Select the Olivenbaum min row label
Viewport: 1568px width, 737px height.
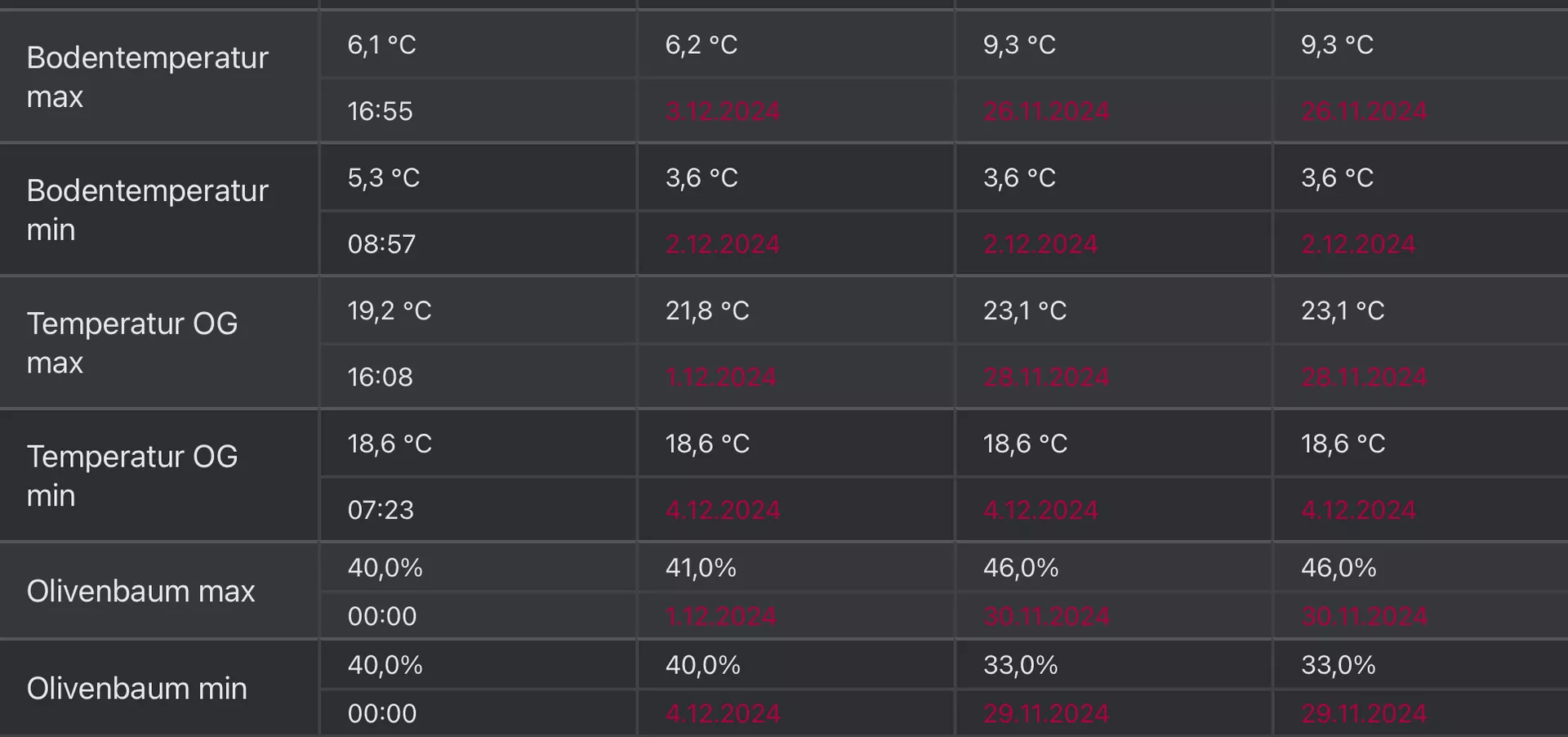[136, 689]
